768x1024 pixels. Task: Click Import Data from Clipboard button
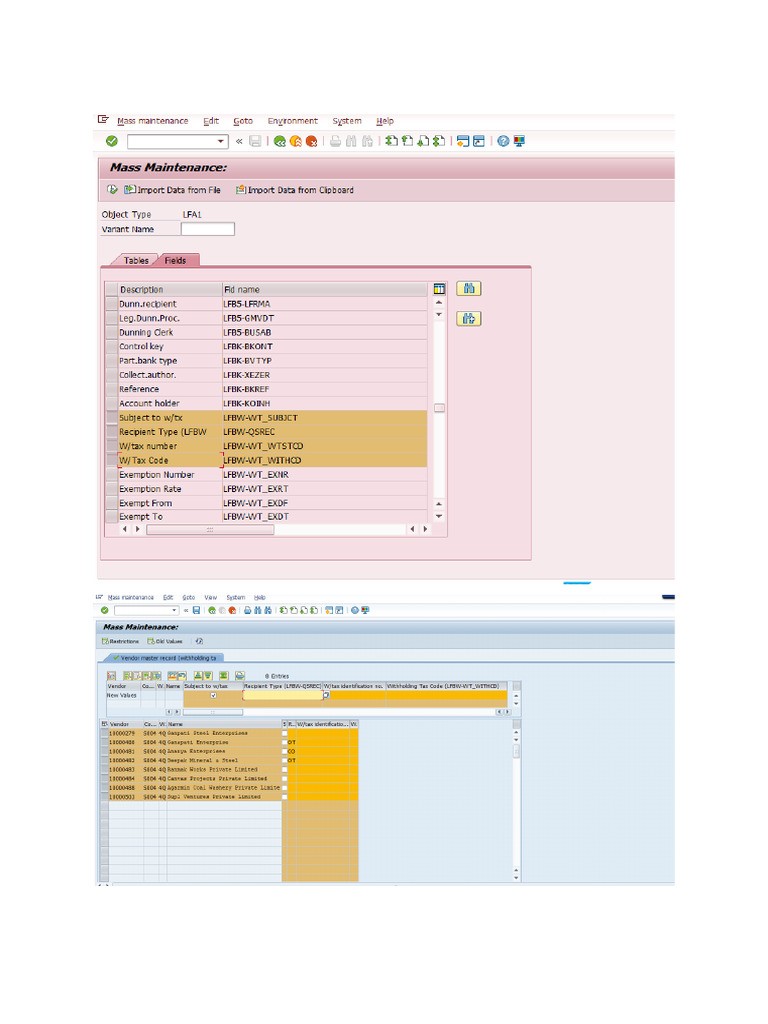(294, 190)
